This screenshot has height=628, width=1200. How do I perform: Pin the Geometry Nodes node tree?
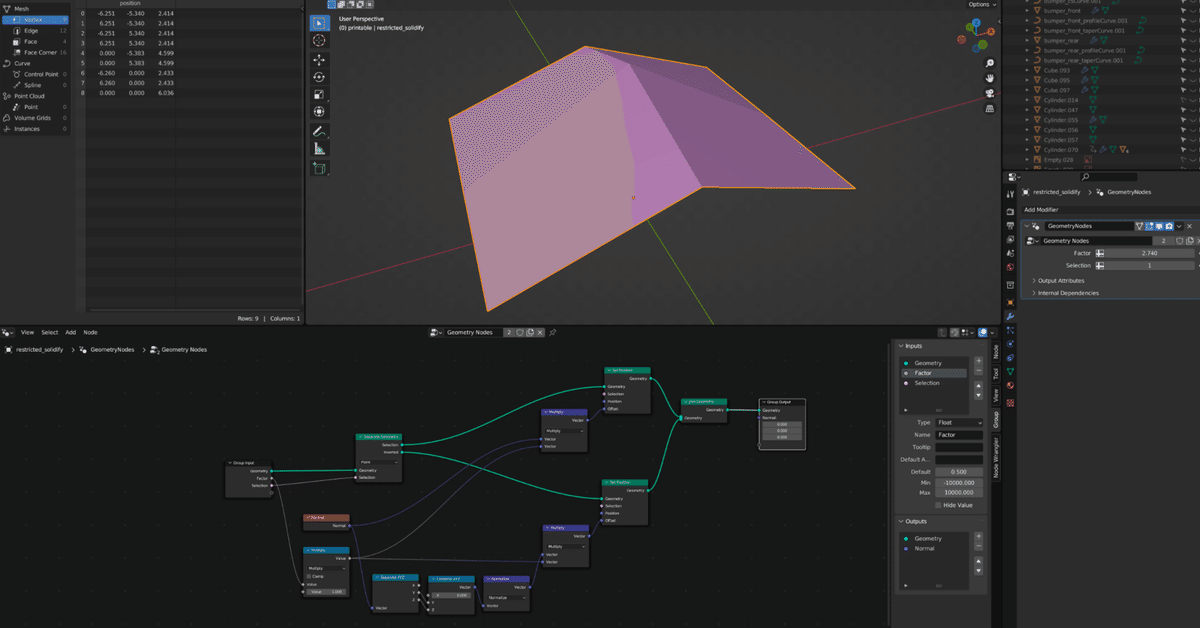click(552, 332)
